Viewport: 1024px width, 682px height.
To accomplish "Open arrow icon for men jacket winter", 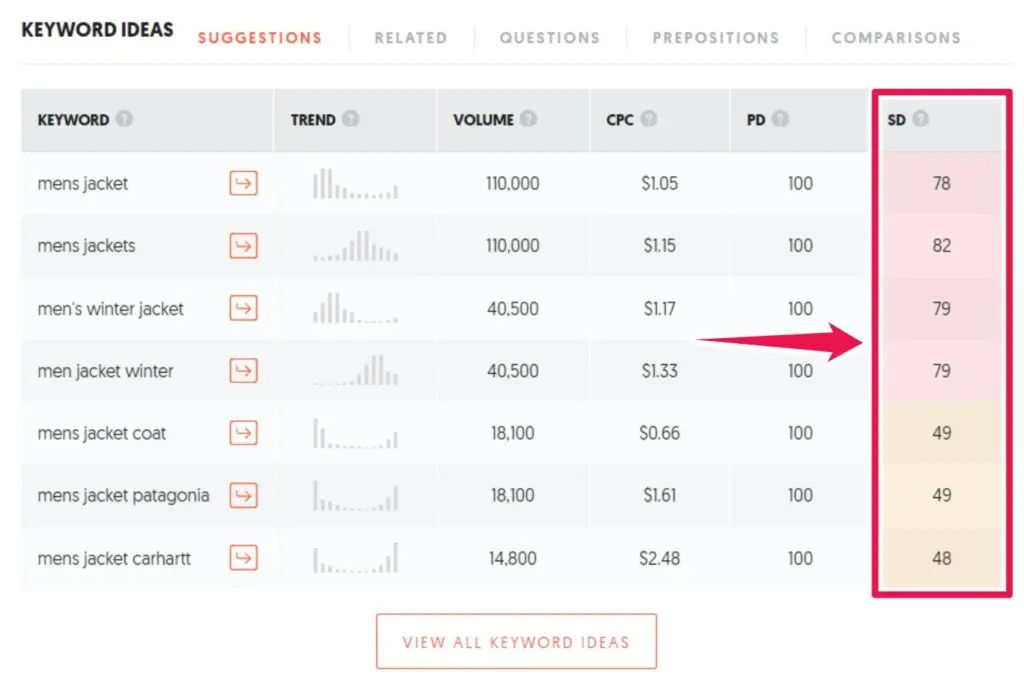I will point(243,371).
